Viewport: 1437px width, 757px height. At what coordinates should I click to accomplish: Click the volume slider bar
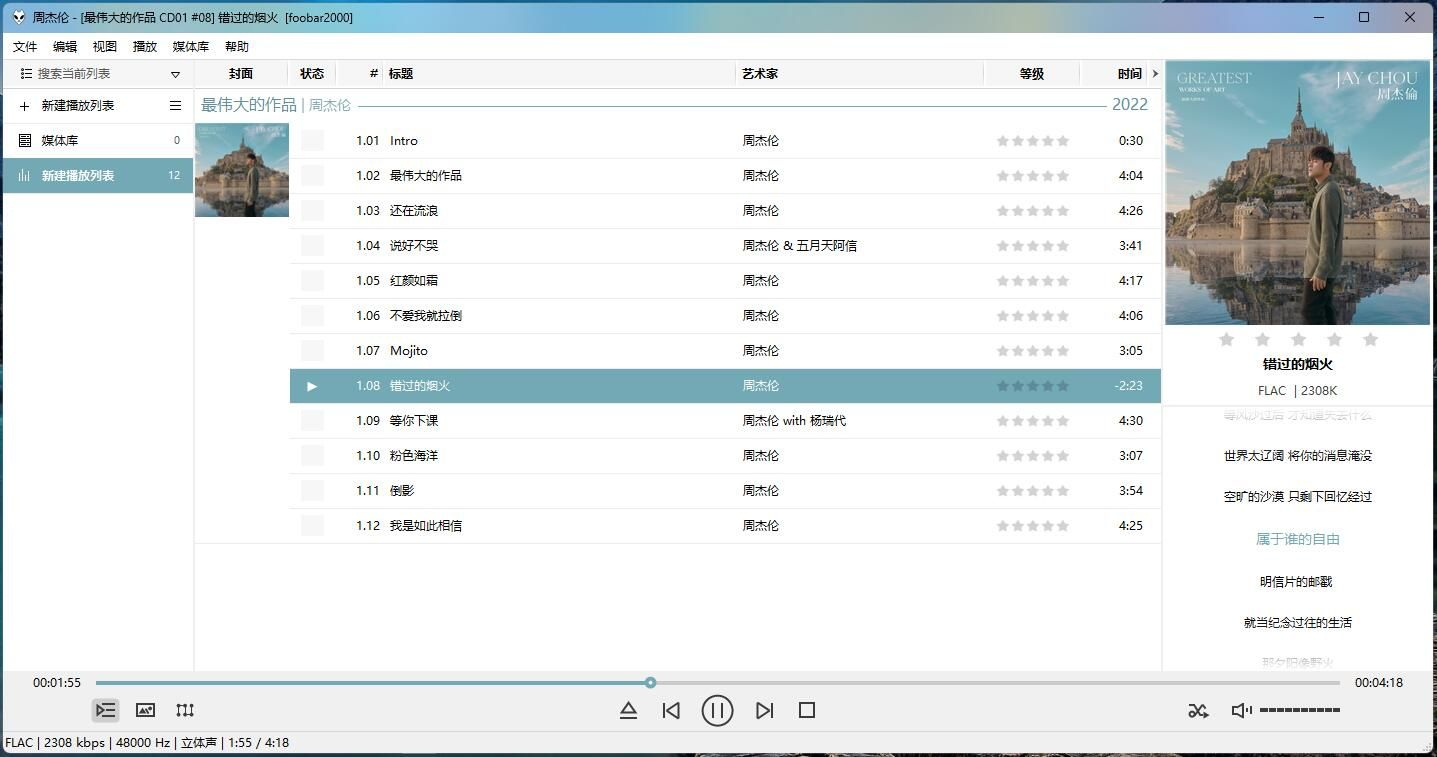pyautogui.click(x=1299, y=710)
